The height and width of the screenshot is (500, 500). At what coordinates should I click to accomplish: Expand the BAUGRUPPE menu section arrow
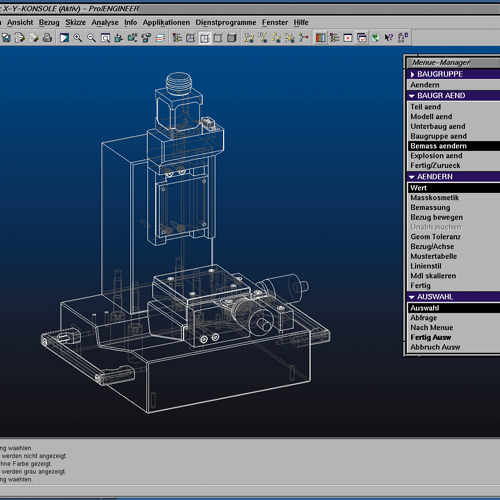click(x=412, y=74)
